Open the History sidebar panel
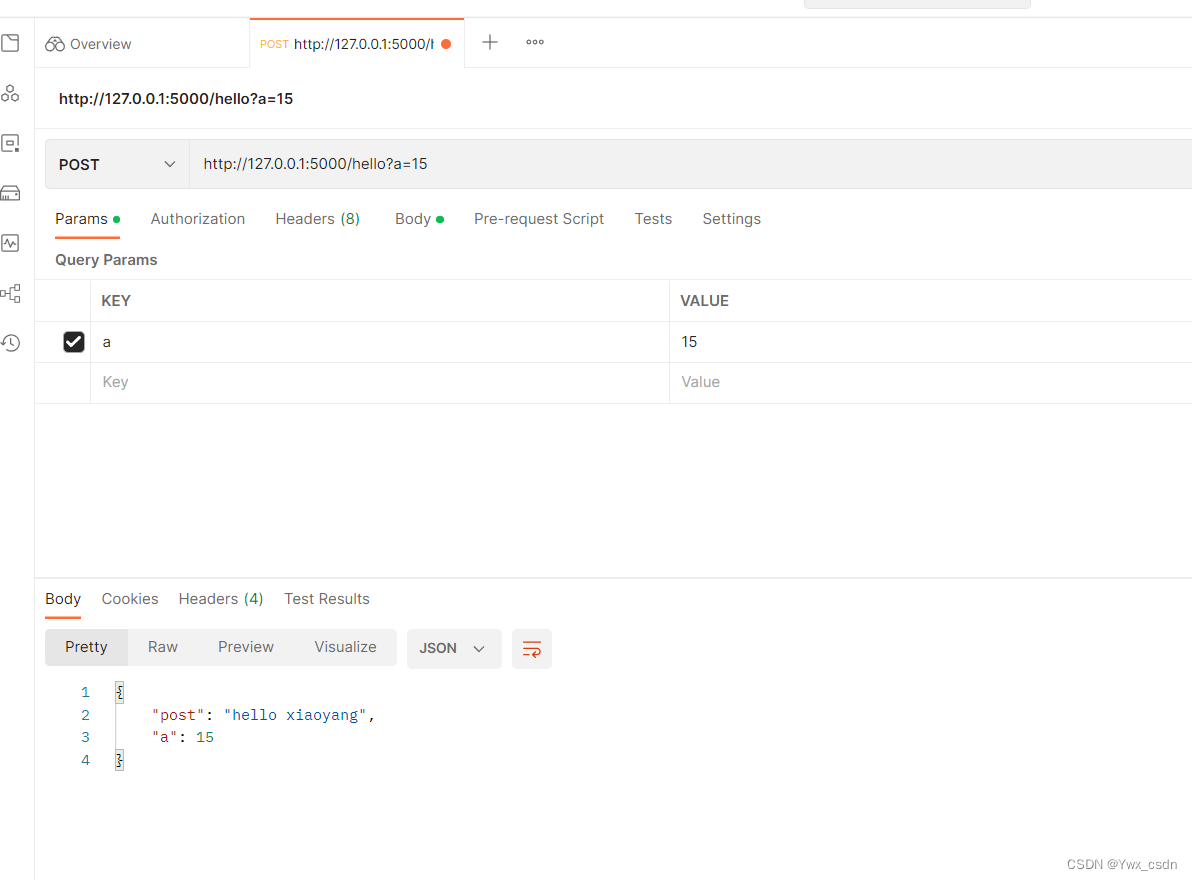1192x880 pixels. pos(11,343)
